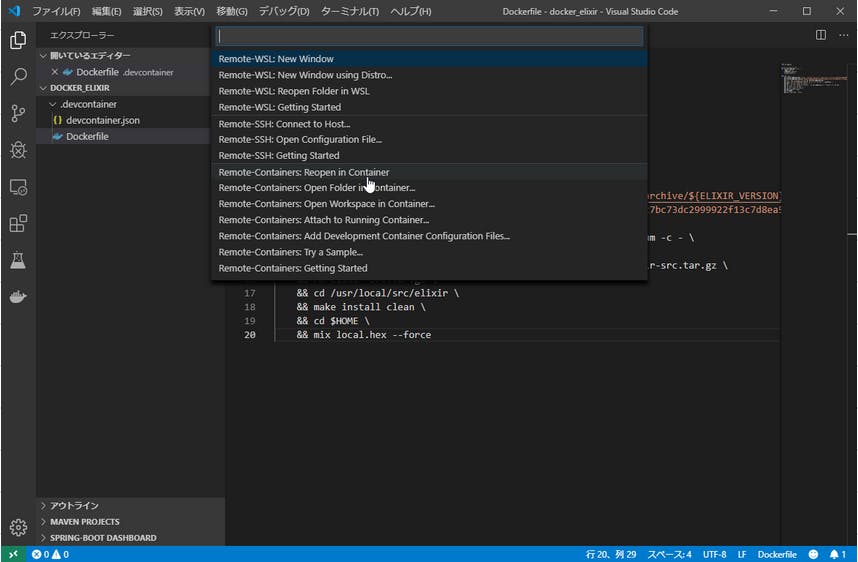Select Remote-Containers: Open Workspace in Container
Viewport: 858px width, 562px height.
pos(430,204)
